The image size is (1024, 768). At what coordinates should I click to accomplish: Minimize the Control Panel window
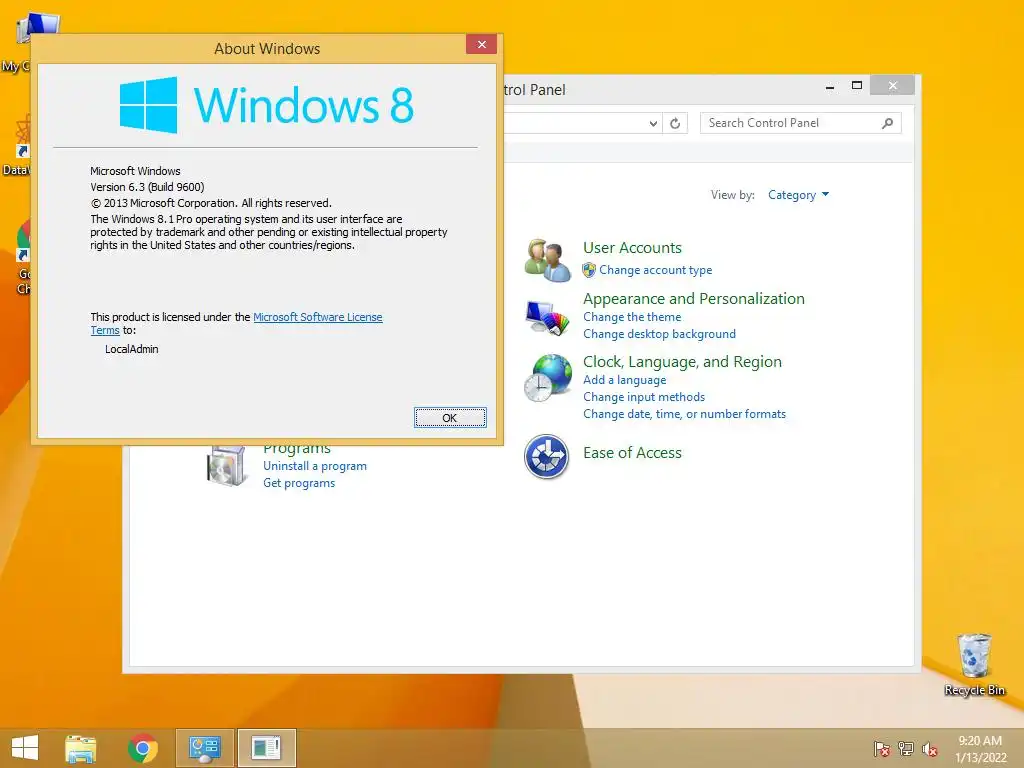(830, 86)
